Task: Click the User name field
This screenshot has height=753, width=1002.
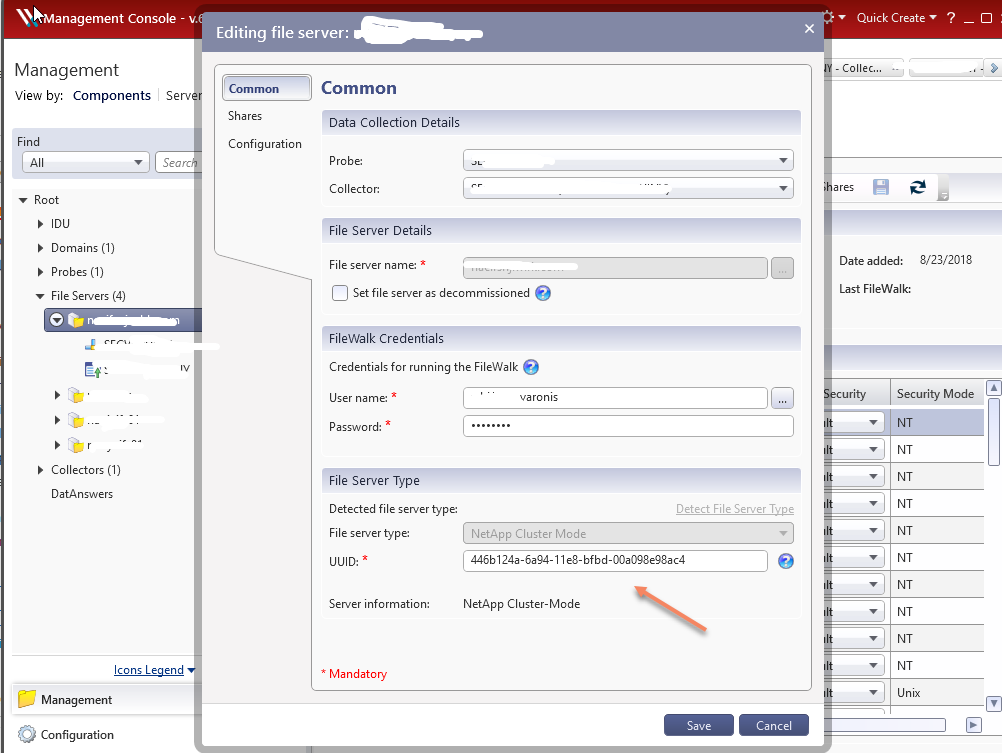Action: 615,398
